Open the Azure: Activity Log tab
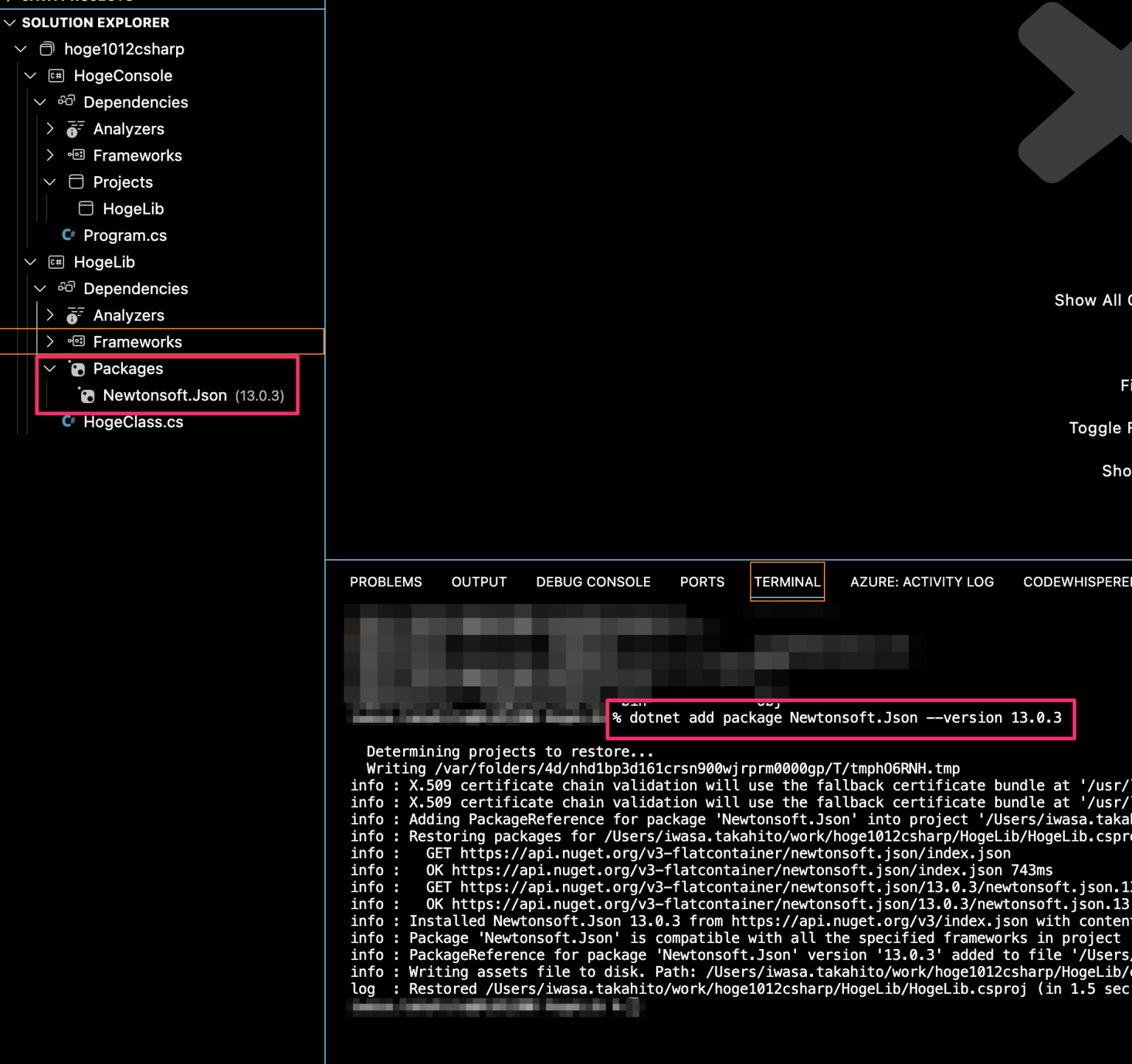This screenshot has height=1064, width=1132. 921,581
